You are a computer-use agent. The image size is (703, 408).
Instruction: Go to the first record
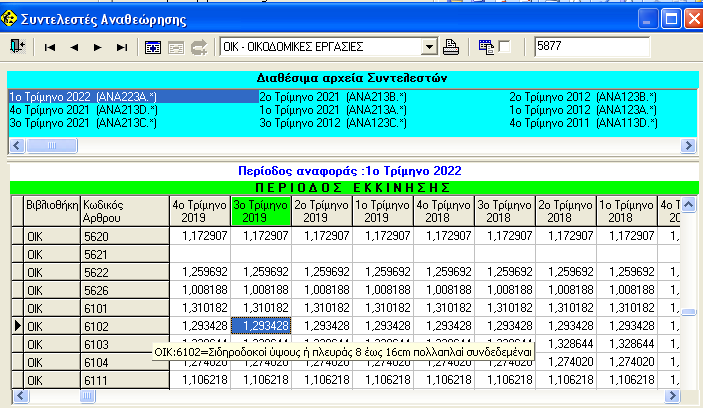(x=50, y=46)
